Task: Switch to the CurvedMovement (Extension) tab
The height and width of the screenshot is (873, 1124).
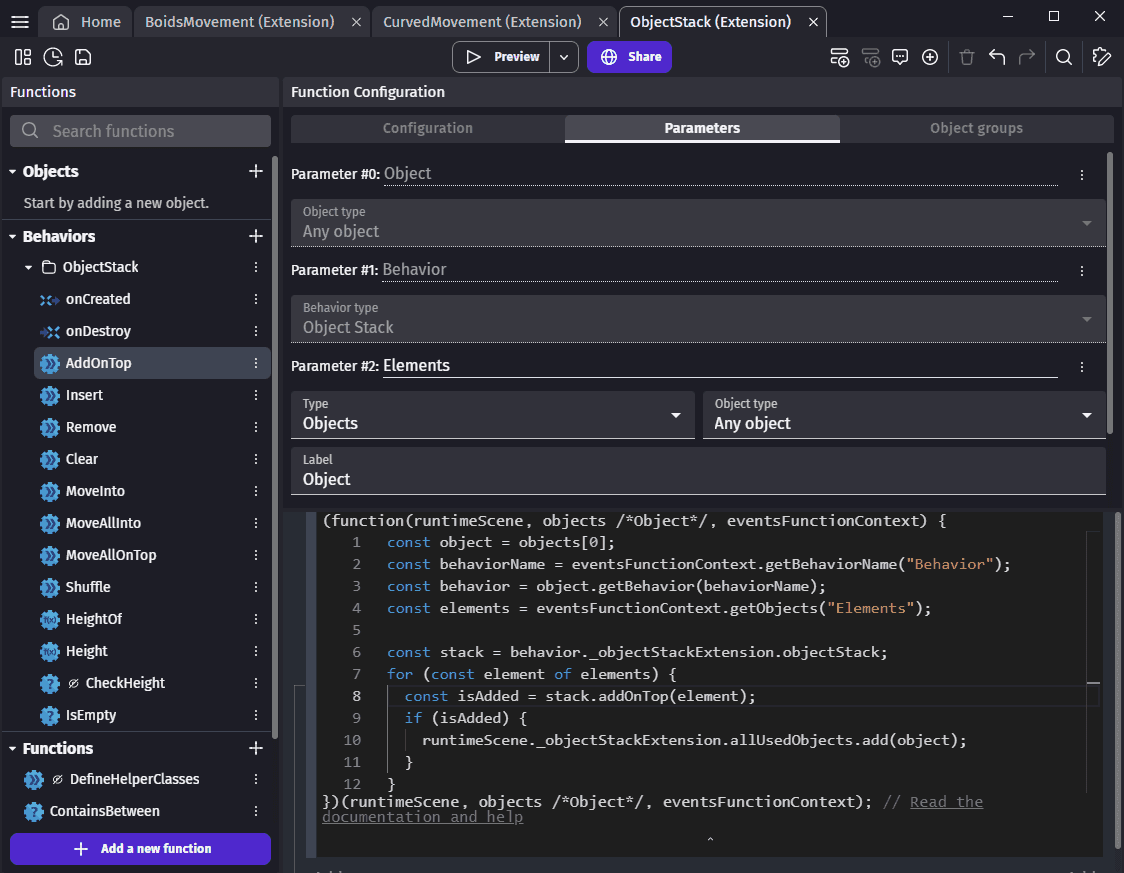Action: [482, 21]
